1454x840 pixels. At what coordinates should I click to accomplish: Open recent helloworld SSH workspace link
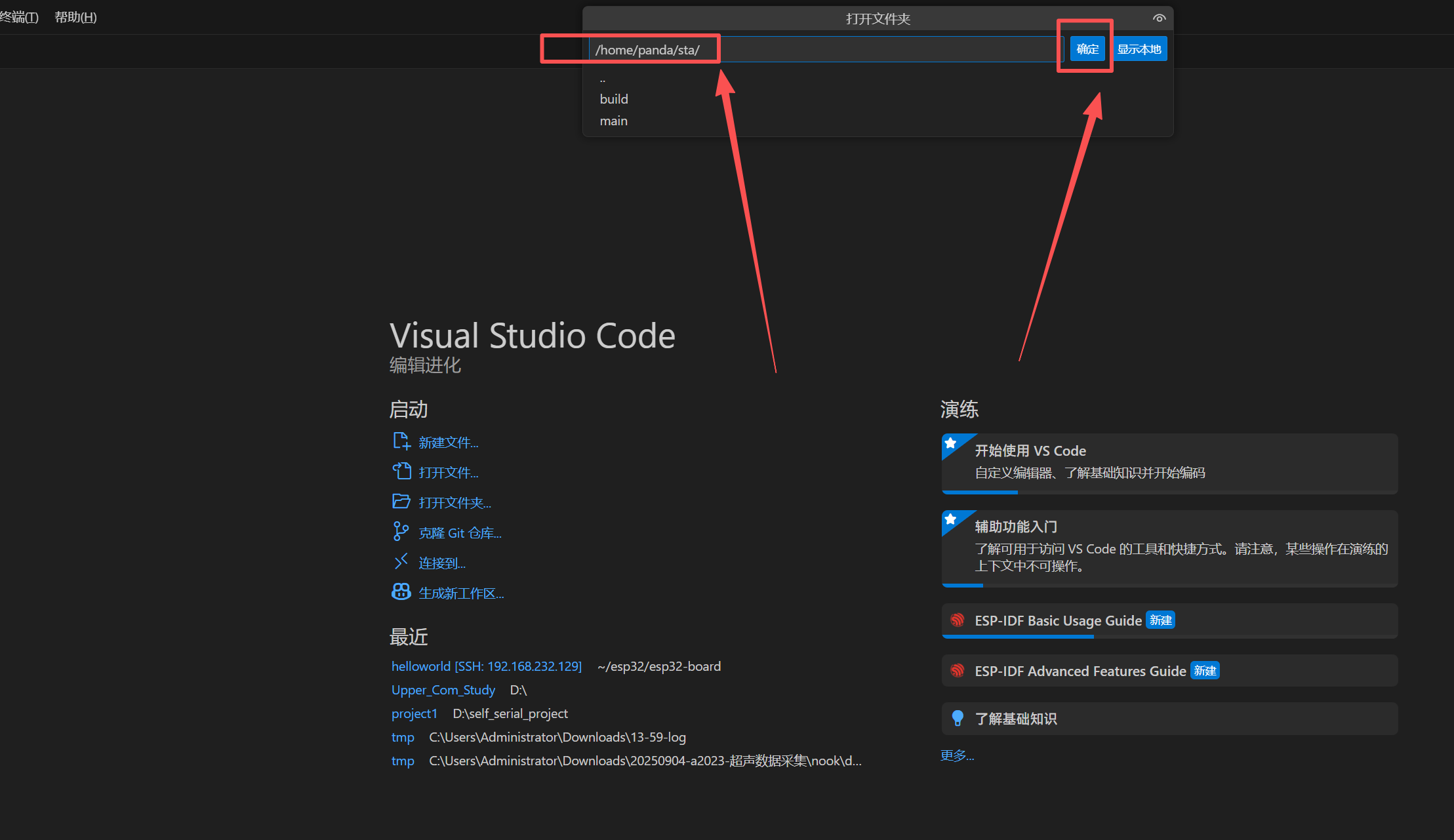[x=486, y=666]
